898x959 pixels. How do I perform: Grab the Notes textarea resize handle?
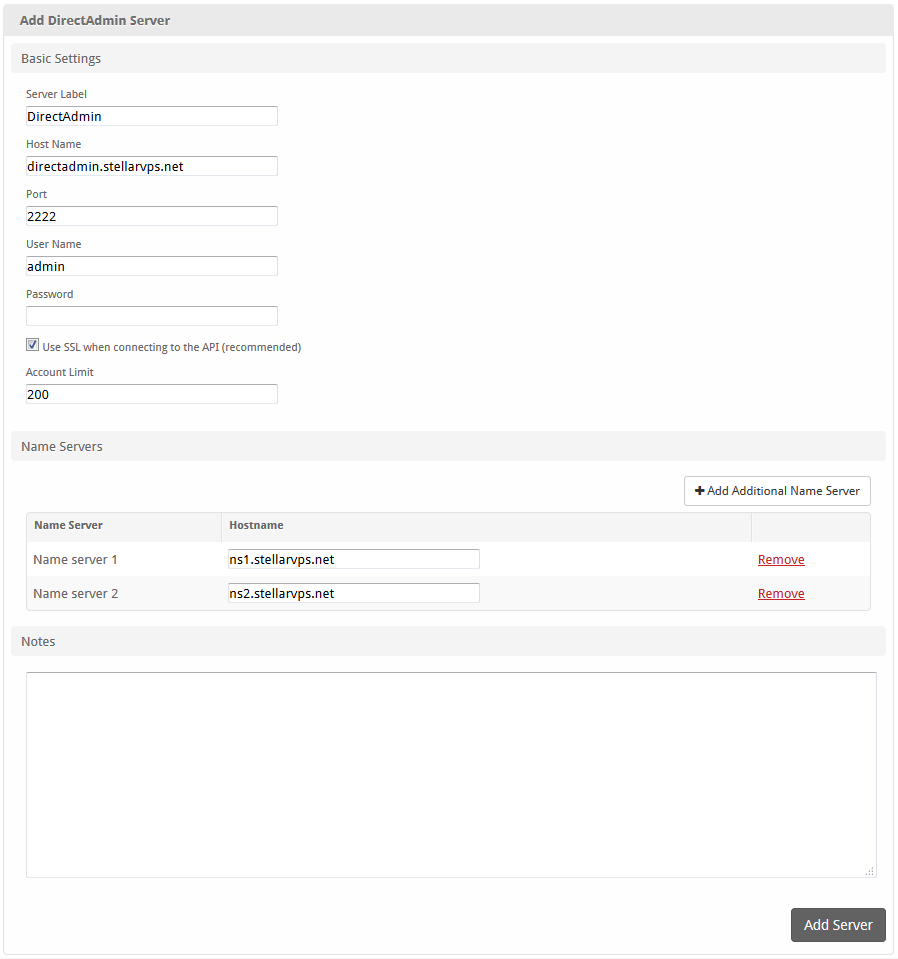tap(869, 871)
